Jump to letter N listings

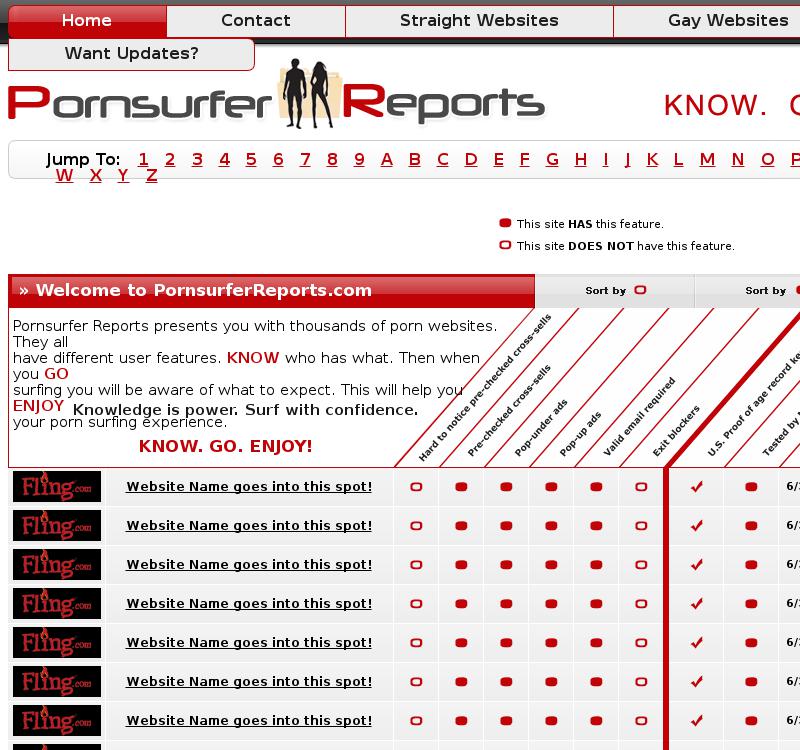(738, 160)
